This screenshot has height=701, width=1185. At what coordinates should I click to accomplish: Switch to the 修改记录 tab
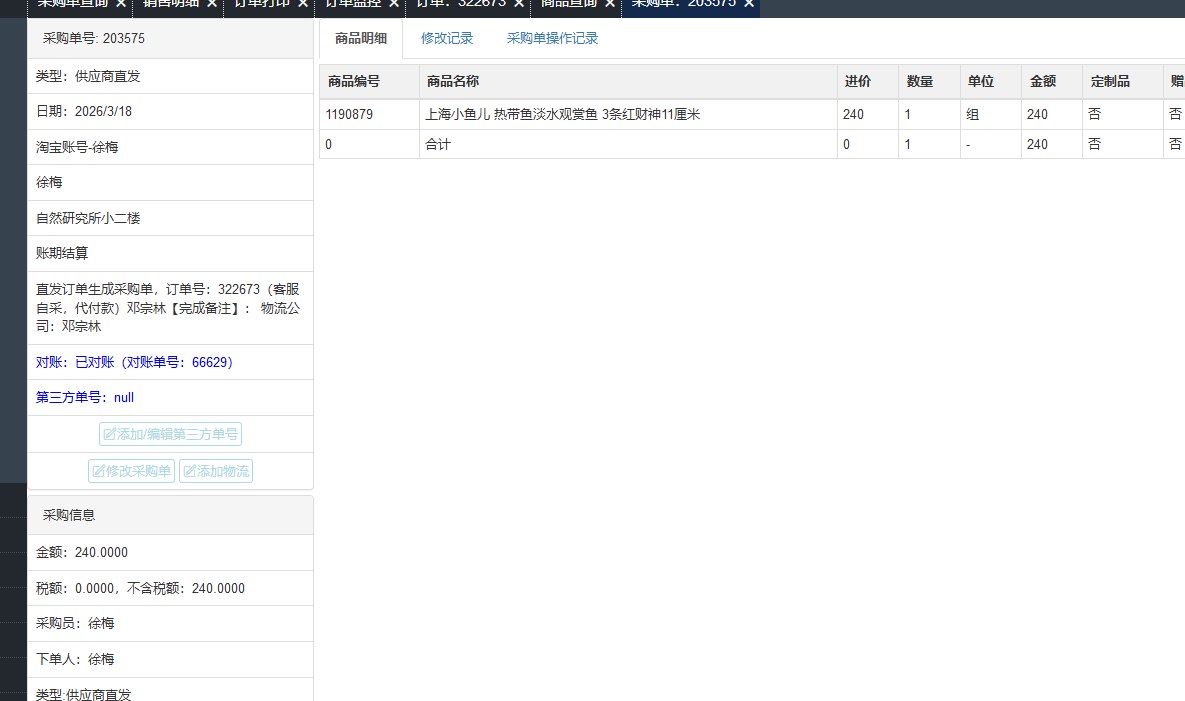(x=447, y=39)
